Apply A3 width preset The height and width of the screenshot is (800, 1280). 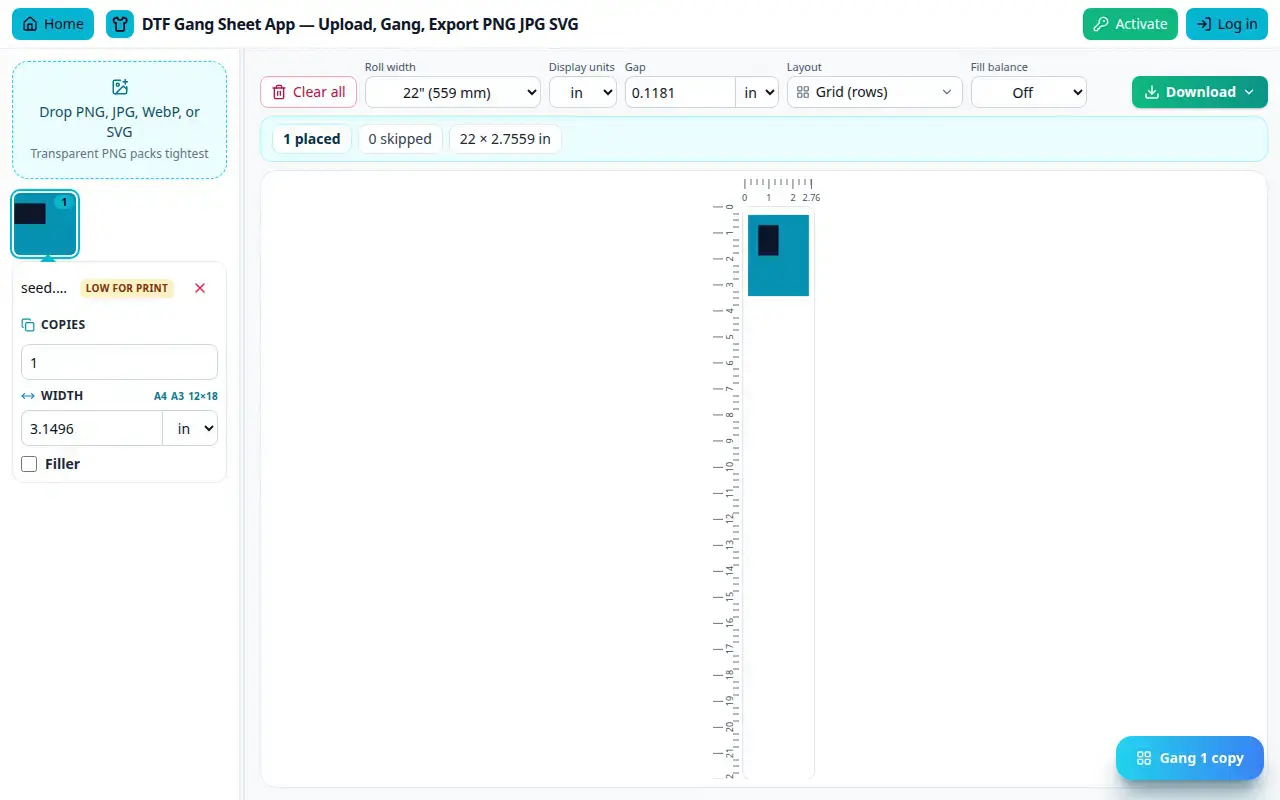[x=178, y=396]
